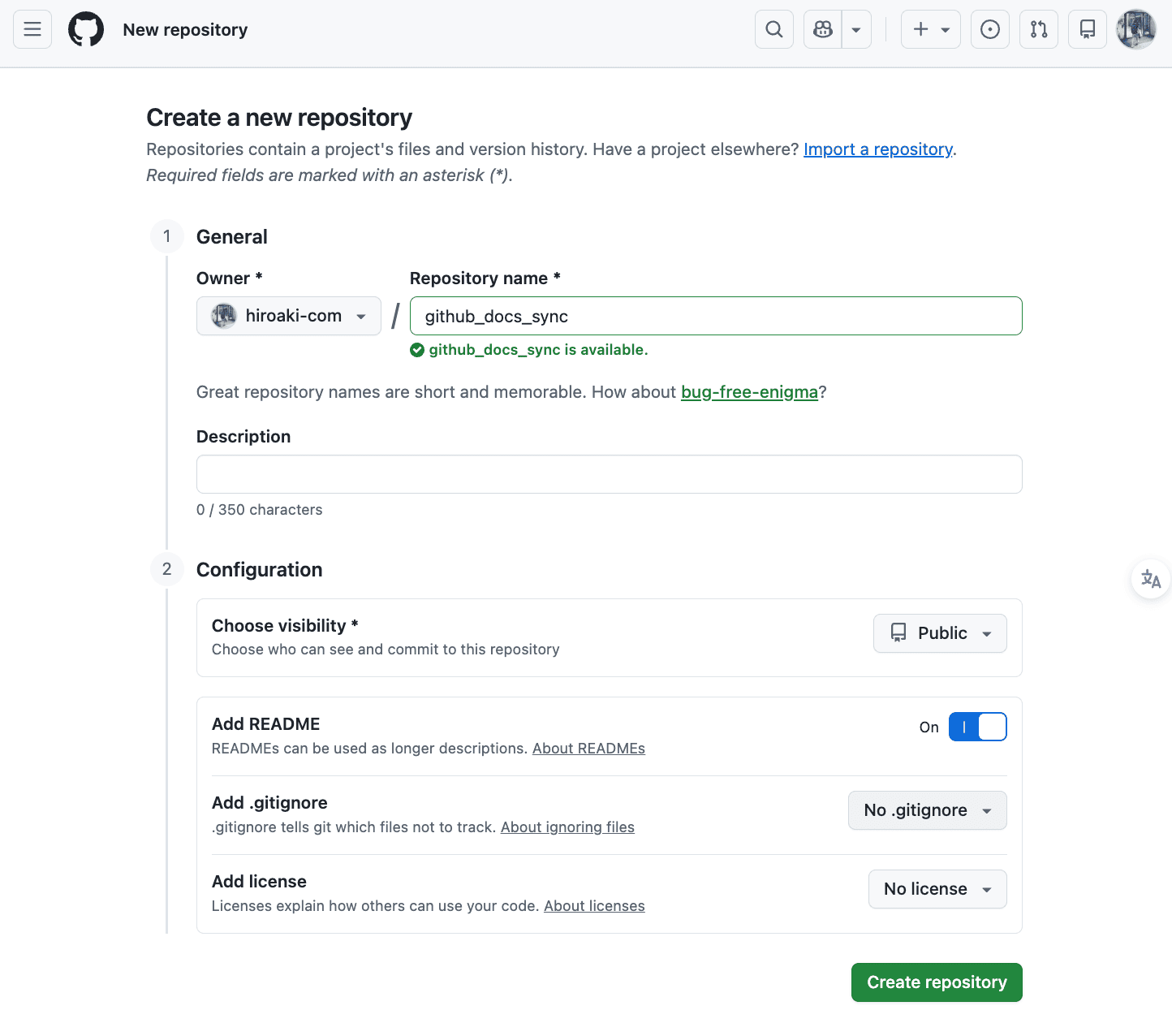The height and width of the screenshot is (1036, 1172).
Task: Open the No .gitignore dropdown
Action: coord(927,809)
